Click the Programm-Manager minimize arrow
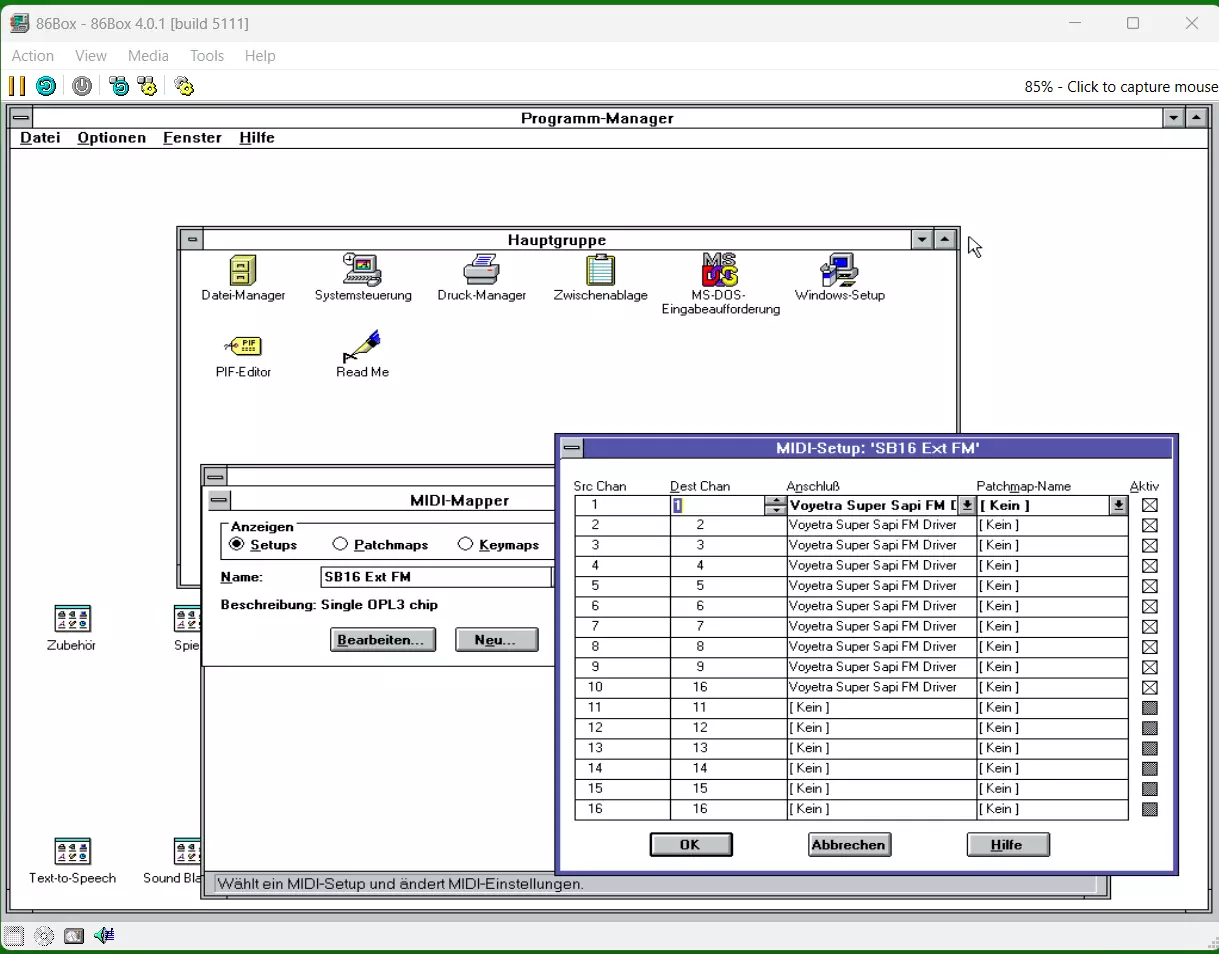1219x954 pixels. point(1174,118)
